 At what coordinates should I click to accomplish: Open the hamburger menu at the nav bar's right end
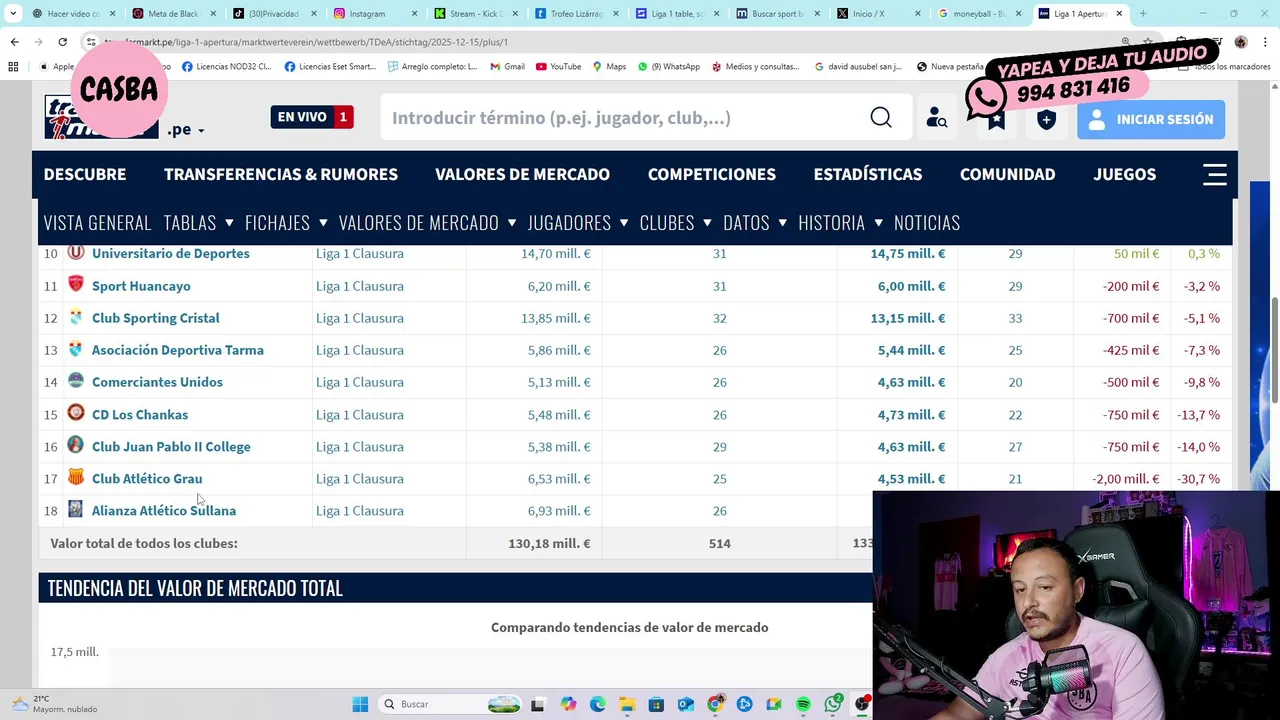click(x=1214, y=174)
